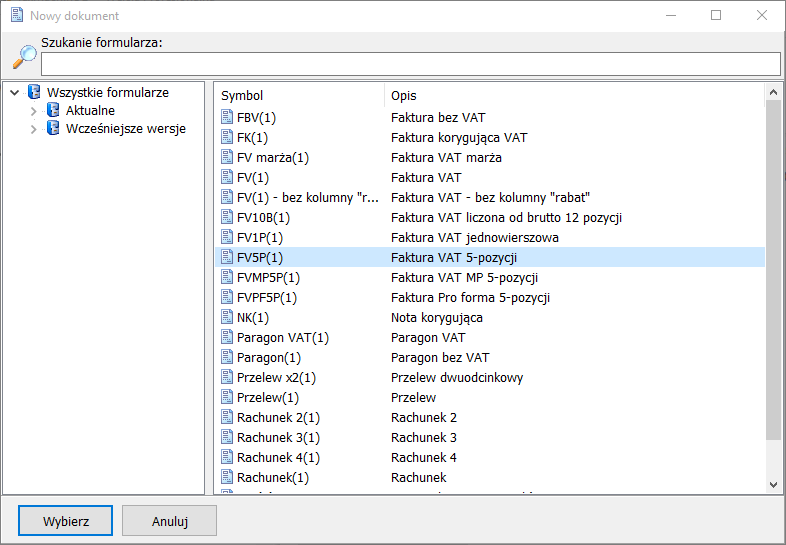This screenshot has height=545, width=786.
Task: Select Wszystkie formularze in the tree
Action: click(108, 93)
